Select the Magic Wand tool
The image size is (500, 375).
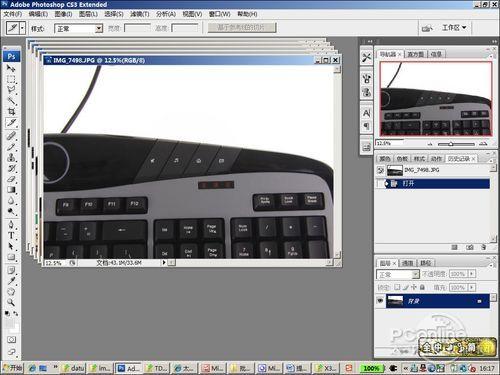click(11, 100)
